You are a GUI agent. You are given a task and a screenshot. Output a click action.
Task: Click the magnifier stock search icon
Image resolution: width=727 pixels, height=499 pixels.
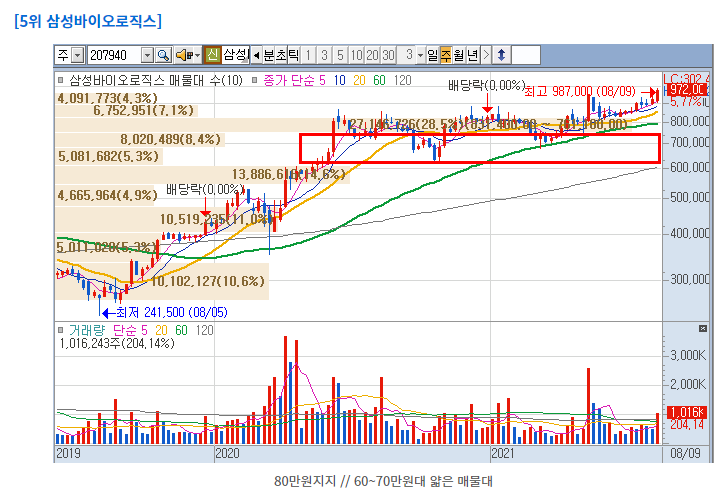[x=163, y=55]
